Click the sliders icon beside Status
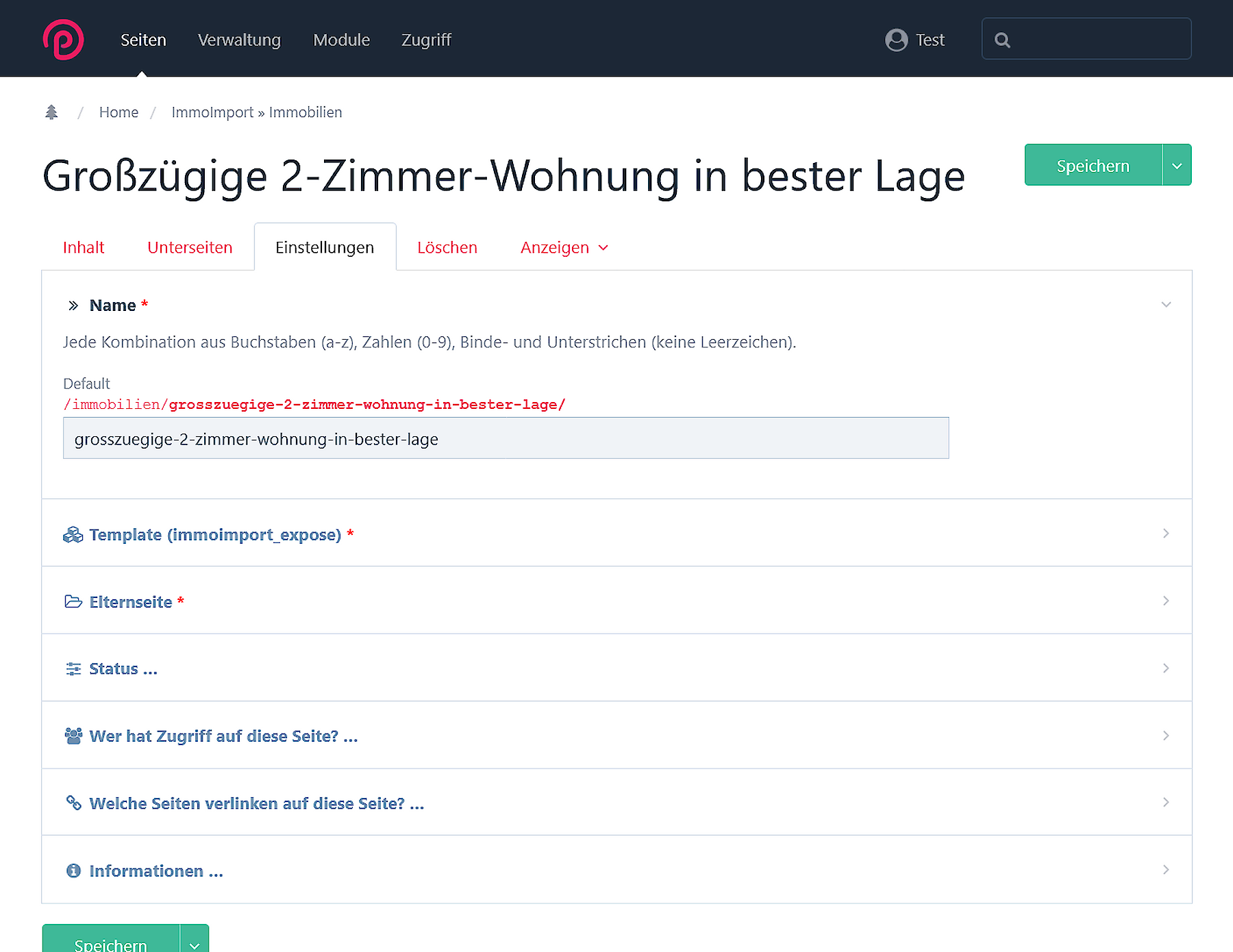The image size is (1233, 952). (x=73, y=668)
